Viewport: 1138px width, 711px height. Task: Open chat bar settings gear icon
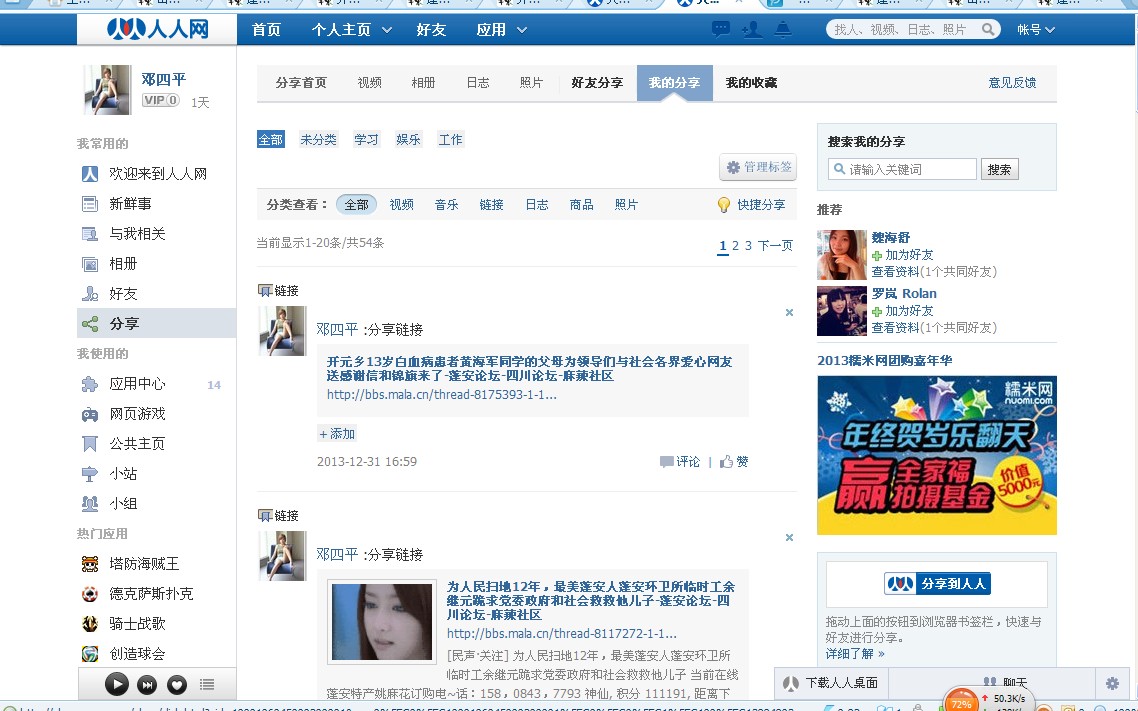click(x=1112, y=684)
